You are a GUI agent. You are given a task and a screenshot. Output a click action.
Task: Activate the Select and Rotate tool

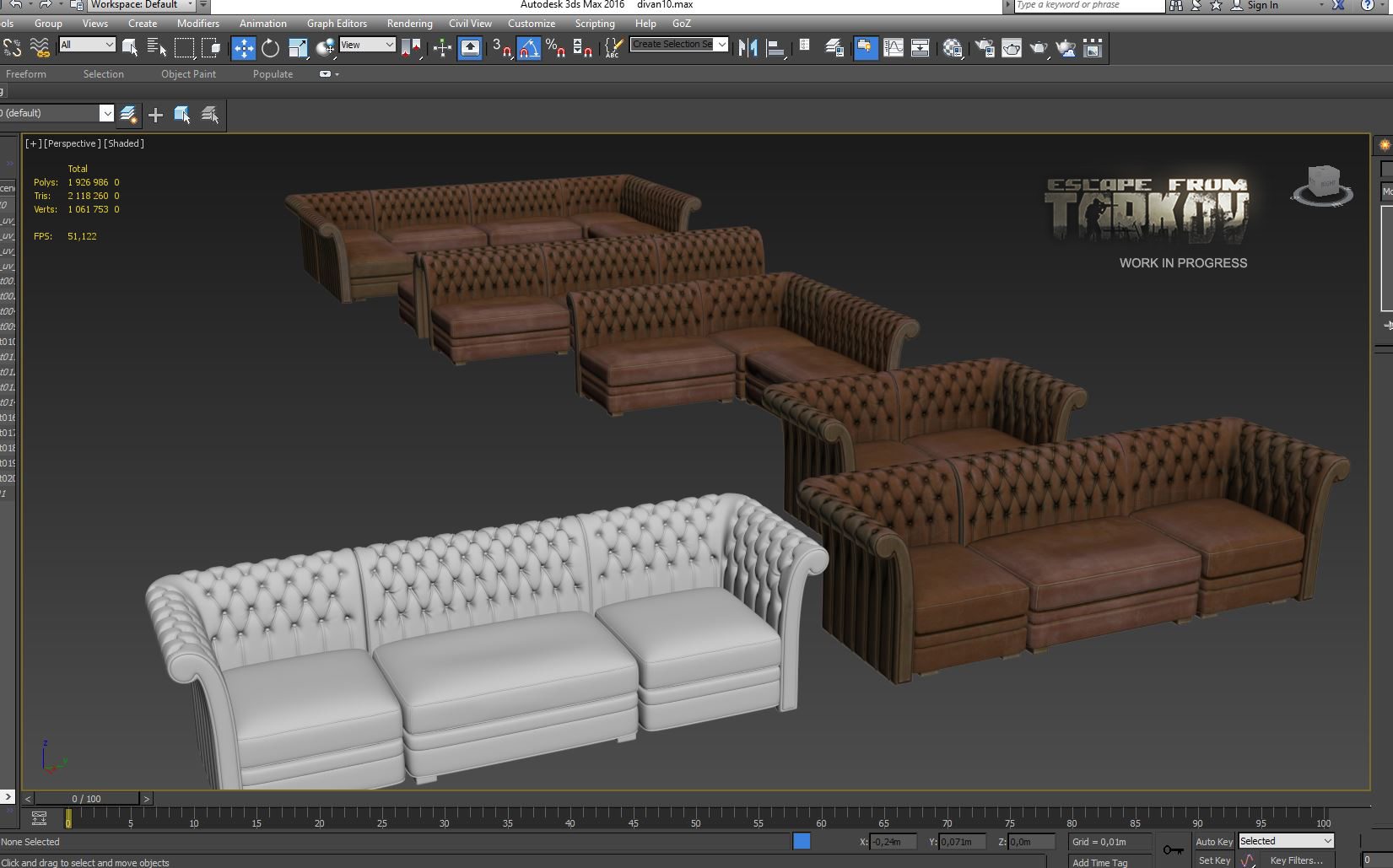coord(270,48)
